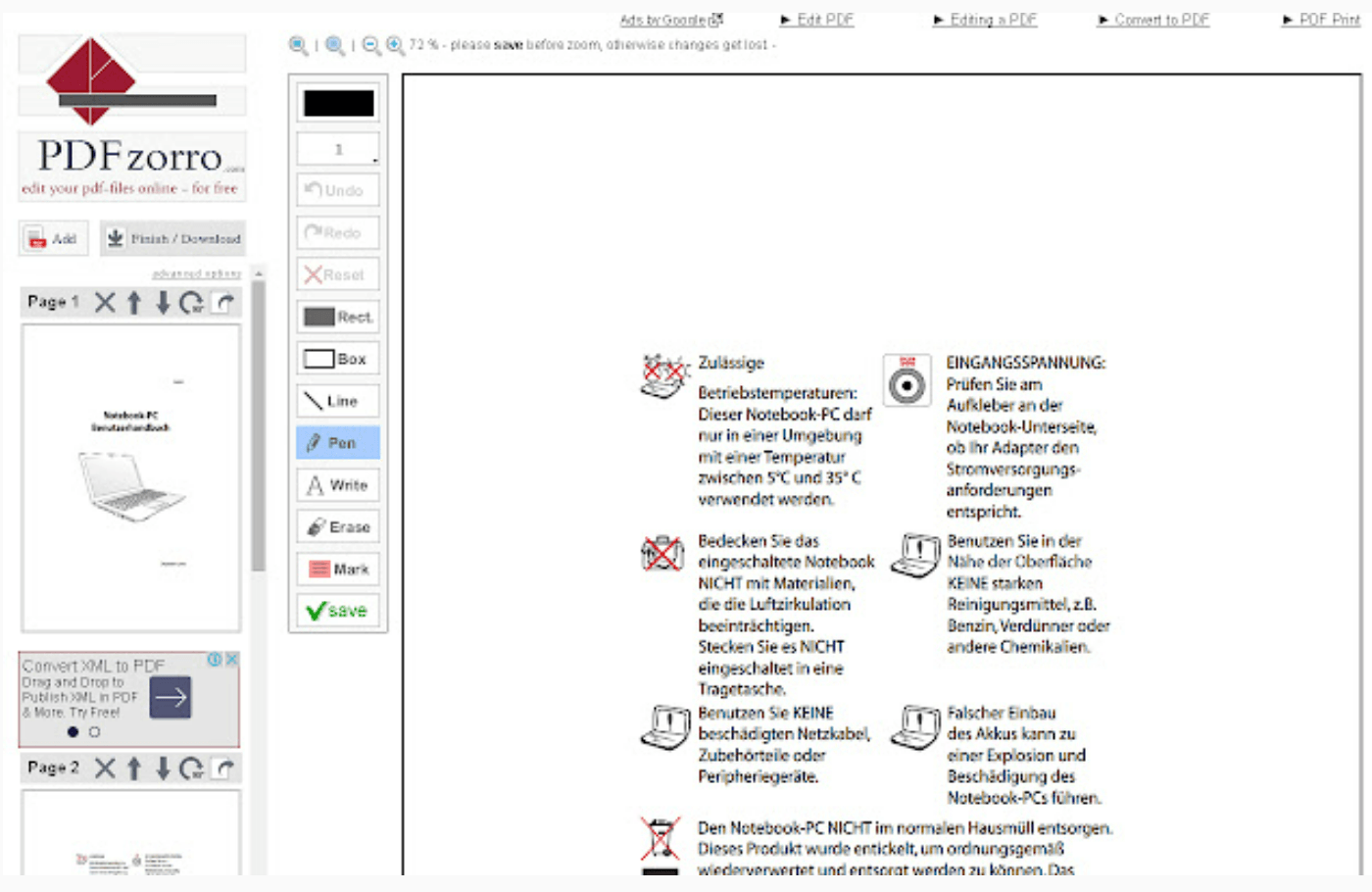Open the advanced options link

tap(196, 273)
